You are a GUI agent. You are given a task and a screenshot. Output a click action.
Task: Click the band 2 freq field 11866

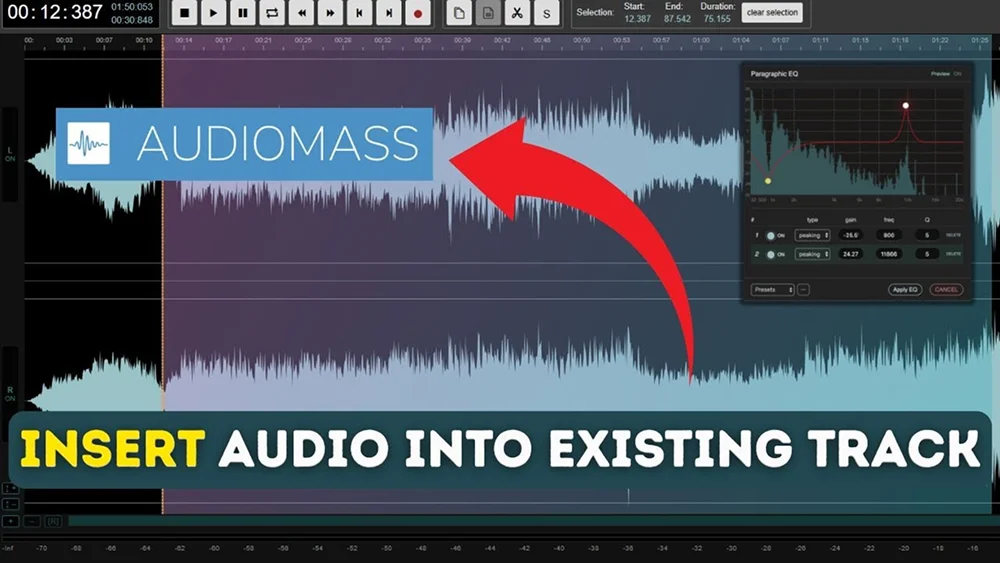[889, 254]
